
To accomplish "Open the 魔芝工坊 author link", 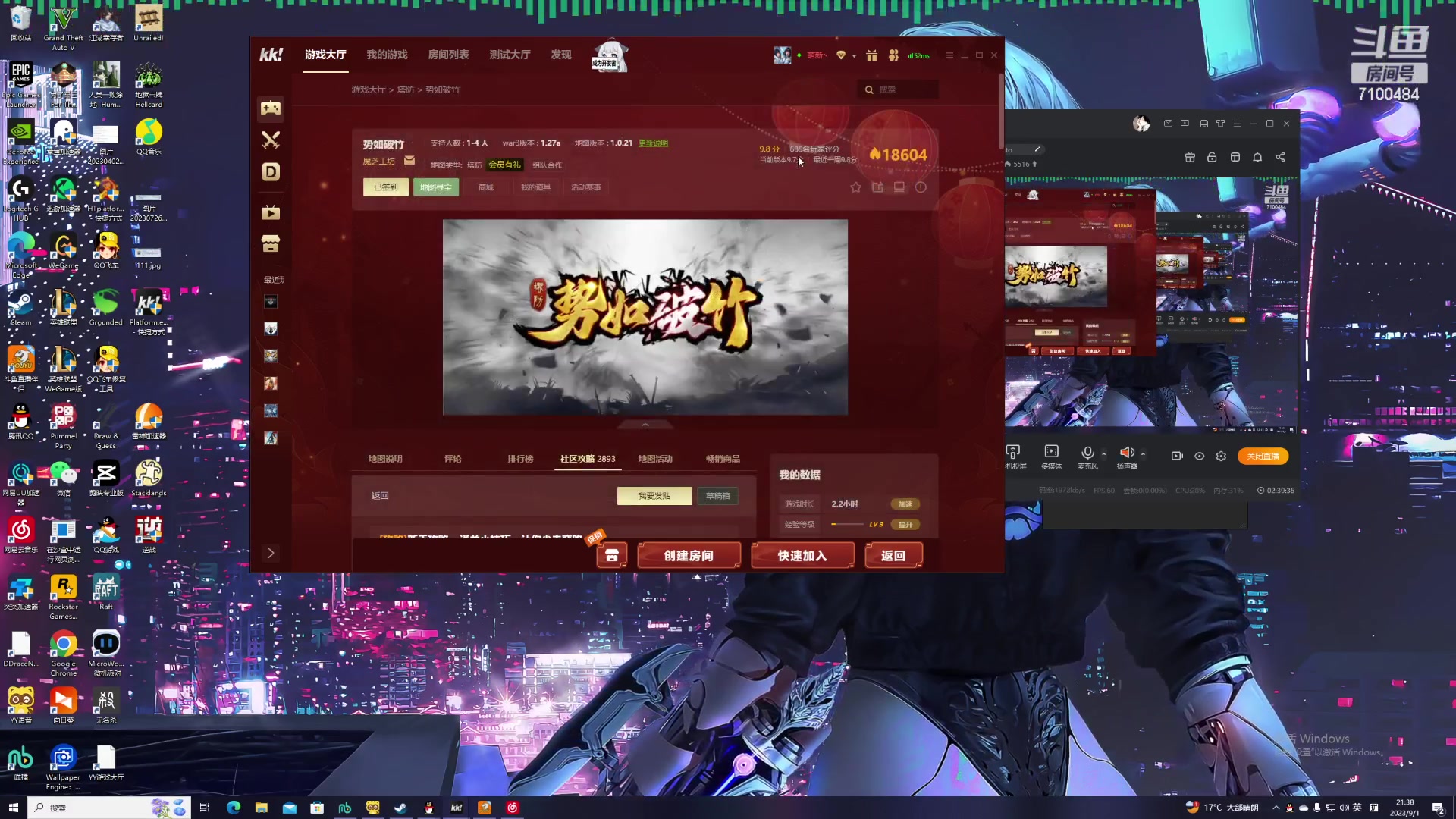I will coord(378,162).
